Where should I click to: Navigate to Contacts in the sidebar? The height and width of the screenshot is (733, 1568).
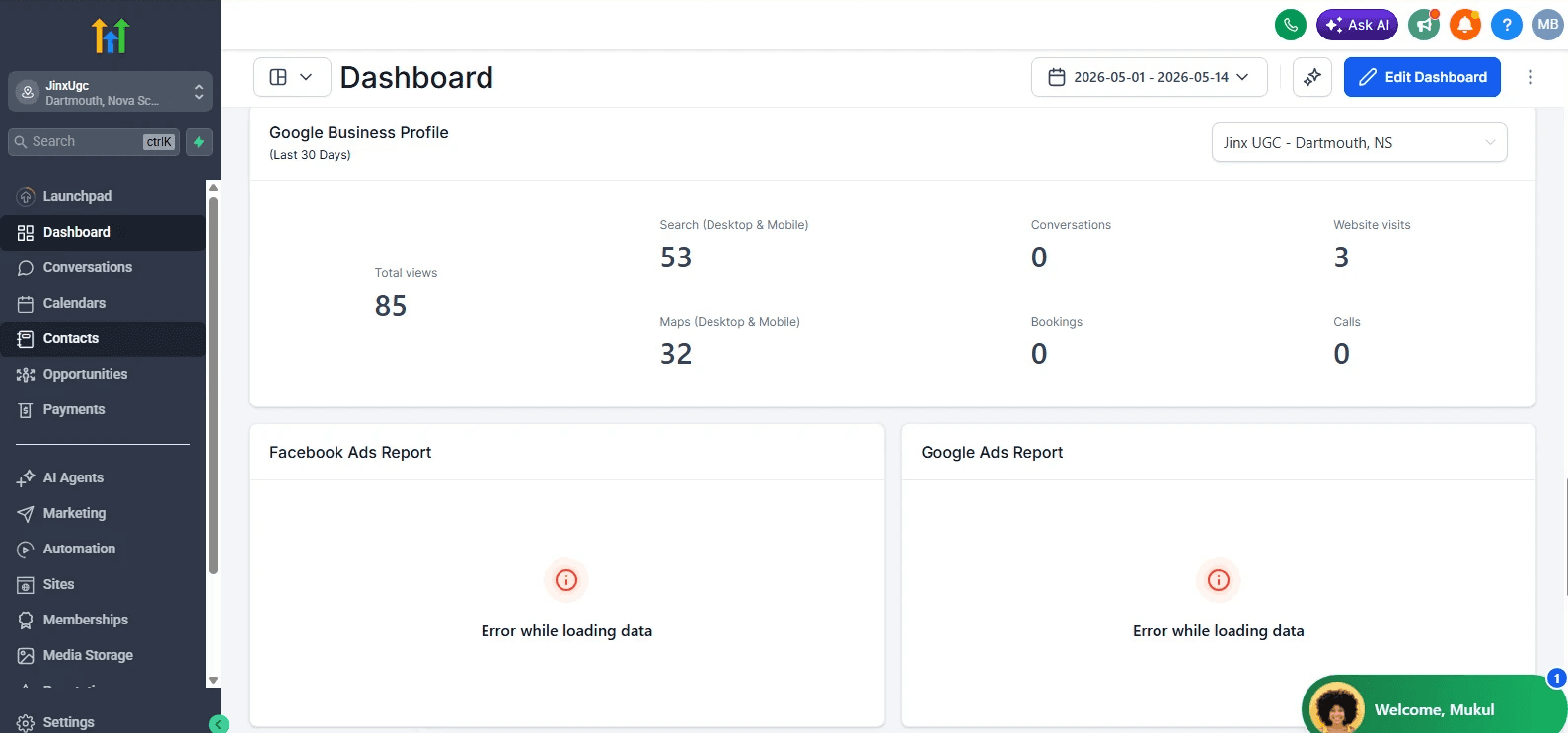104,338
